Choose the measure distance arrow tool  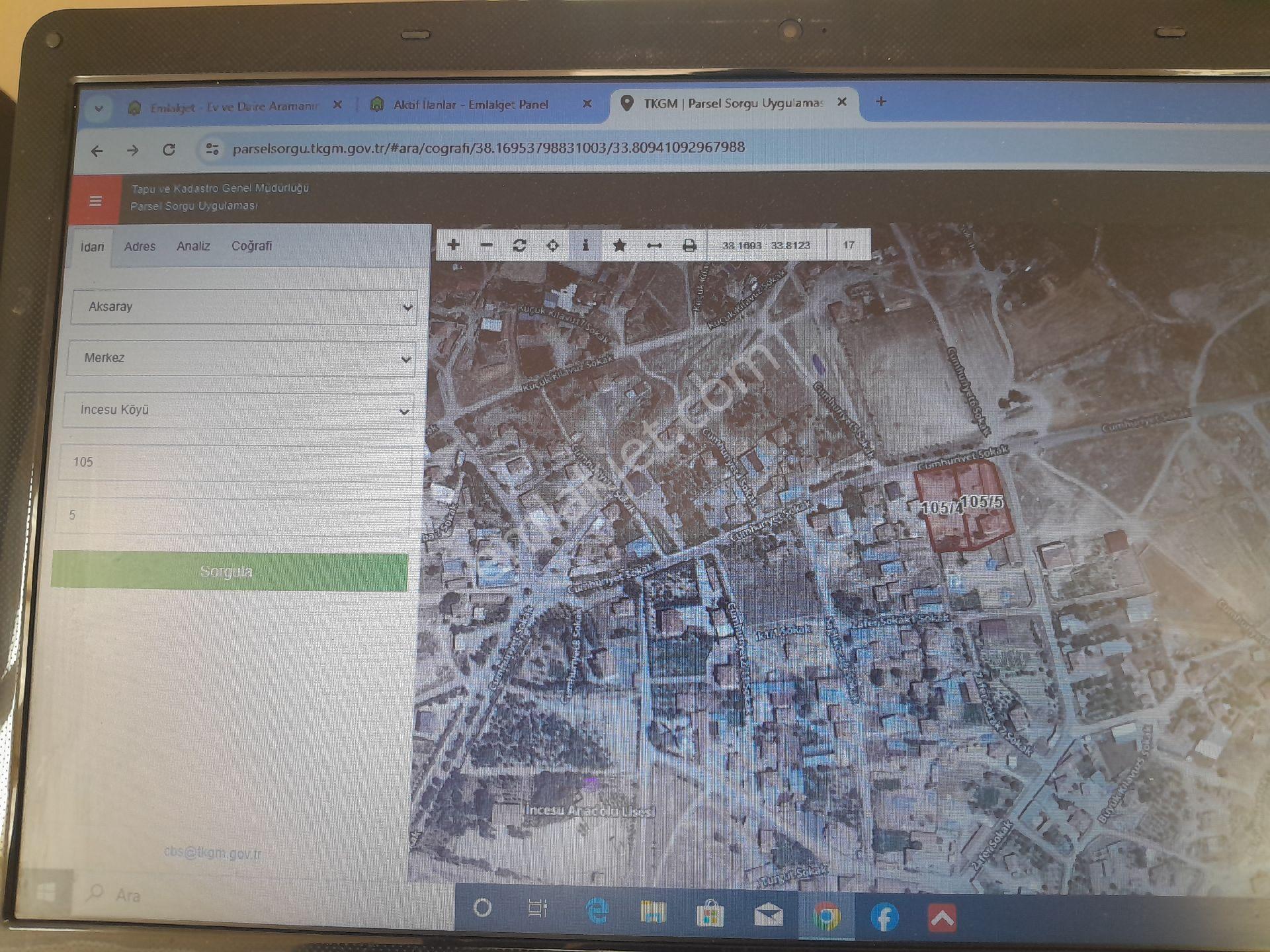[x=654, y=245]
